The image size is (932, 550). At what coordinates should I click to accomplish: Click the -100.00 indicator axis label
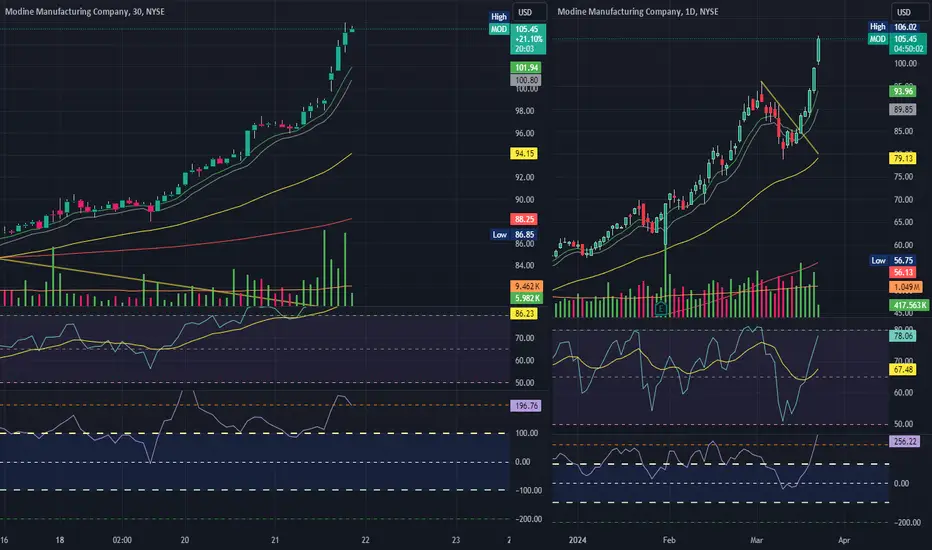pyautogui.click(x=528, y=491)
